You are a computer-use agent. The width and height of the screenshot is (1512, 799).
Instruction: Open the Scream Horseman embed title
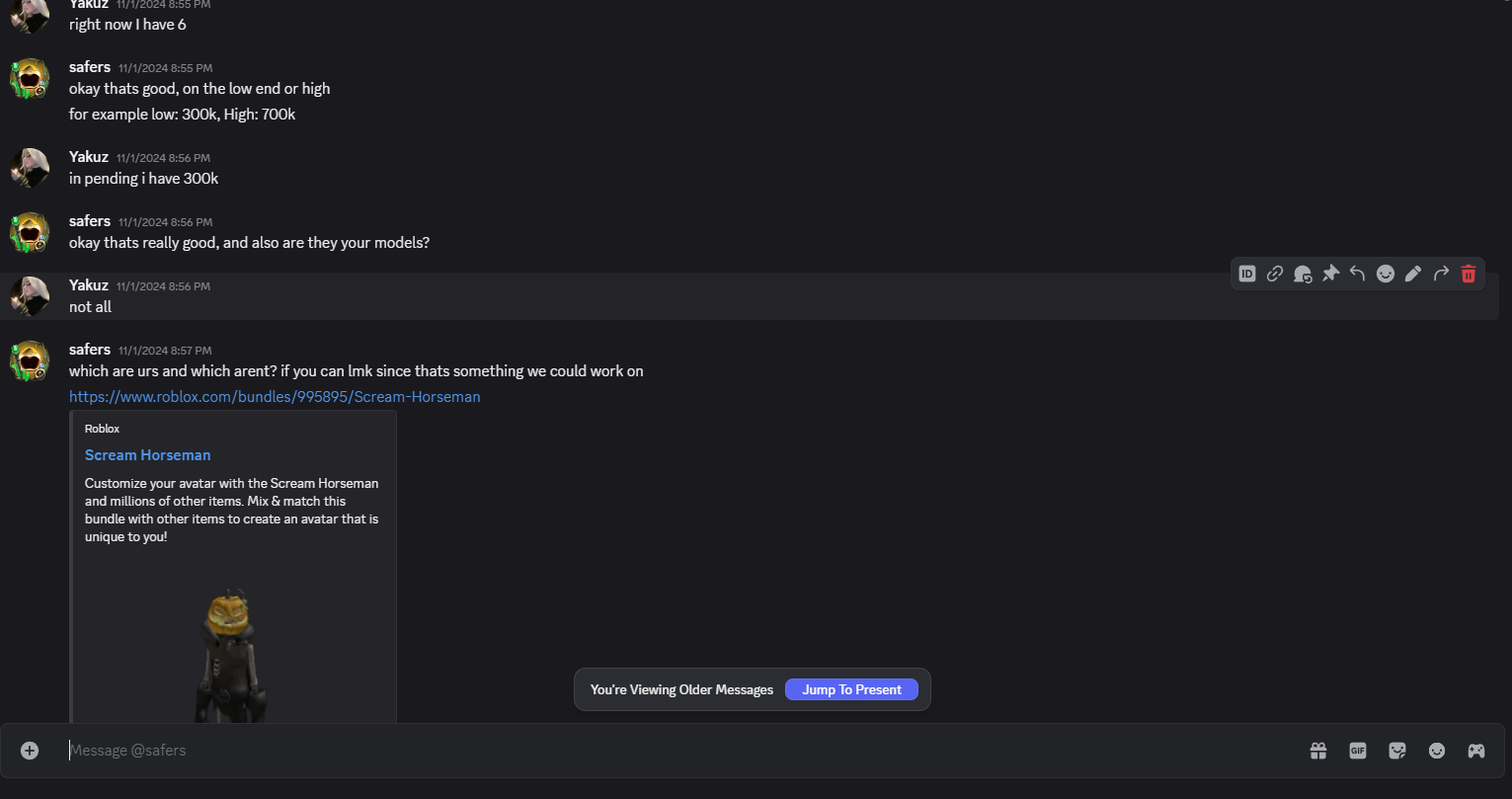147,455
